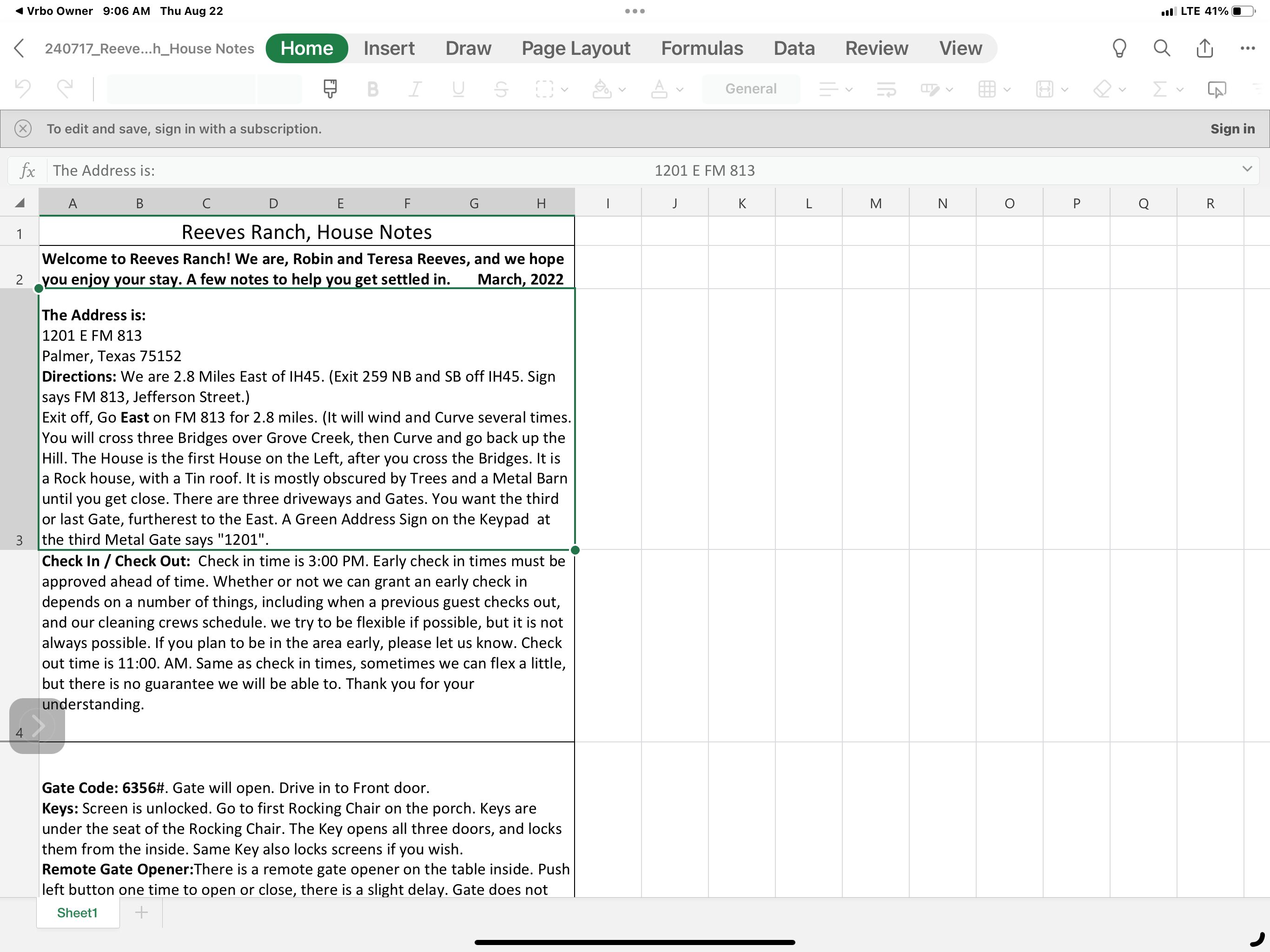Viewport: 1270px width, 952px height.
Task: Click the Check In / Check Out cell
Action: click(x=307, y=645)
